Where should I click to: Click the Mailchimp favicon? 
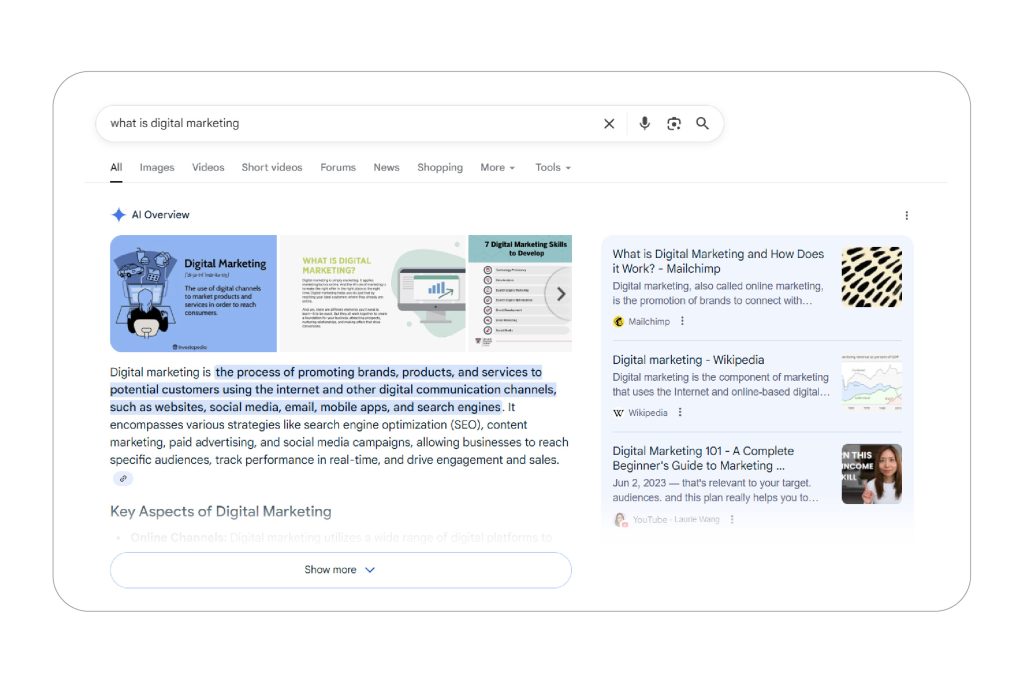tap(618, 321)
